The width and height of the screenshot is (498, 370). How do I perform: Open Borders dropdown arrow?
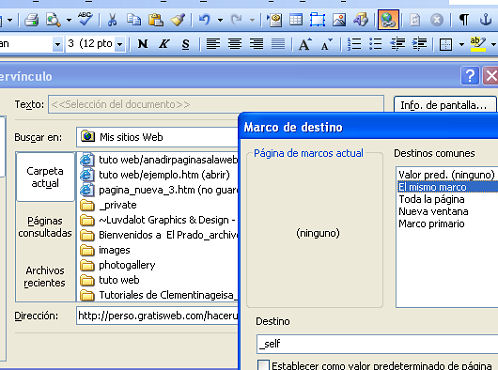pyautogui.click(x=461, y=44)
